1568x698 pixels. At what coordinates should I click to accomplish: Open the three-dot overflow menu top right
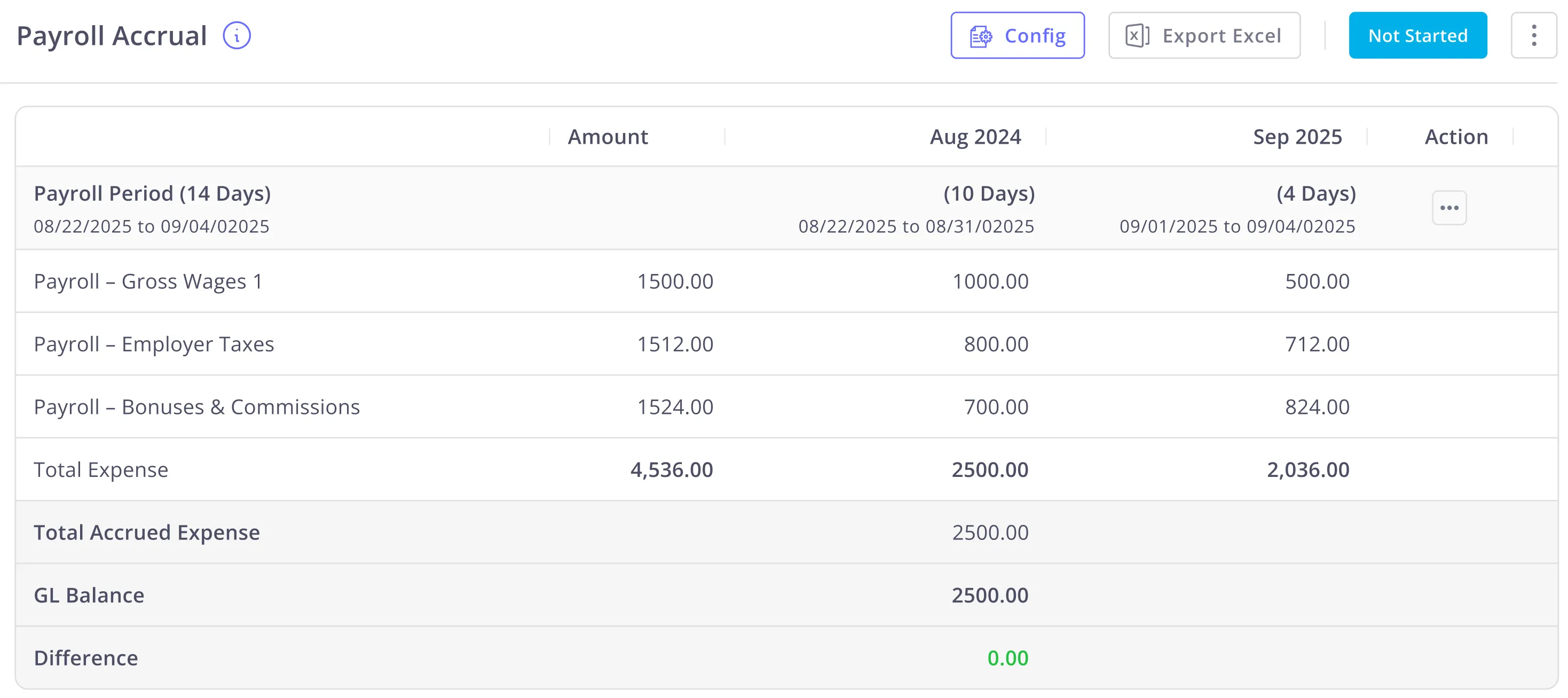1534,35
